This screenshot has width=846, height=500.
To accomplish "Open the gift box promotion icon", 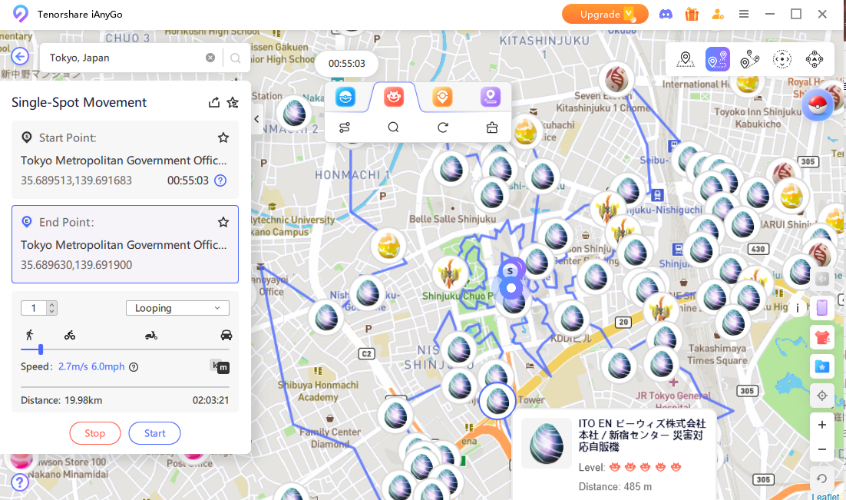I will coord(692,15).
